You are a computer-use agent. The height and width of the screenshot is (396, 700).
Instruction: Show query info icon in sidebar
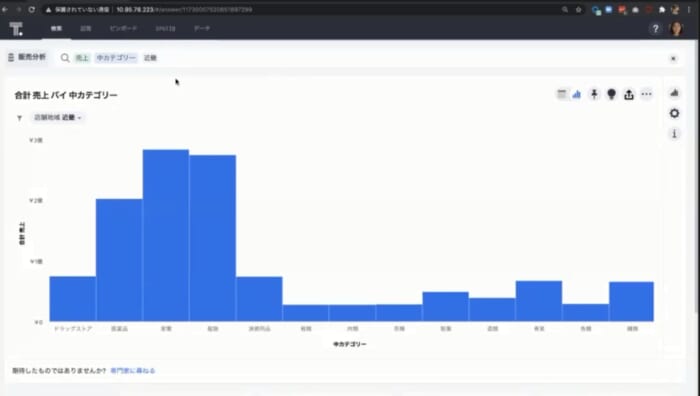click(675, 133)
